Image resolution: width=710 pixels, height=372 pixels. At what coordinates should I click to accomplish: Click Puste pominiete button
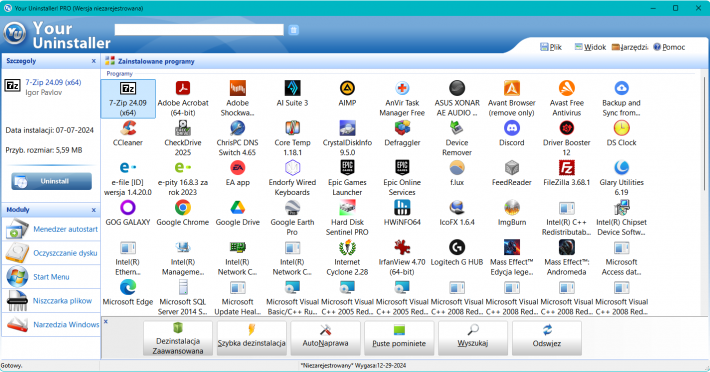pos(399,338)
